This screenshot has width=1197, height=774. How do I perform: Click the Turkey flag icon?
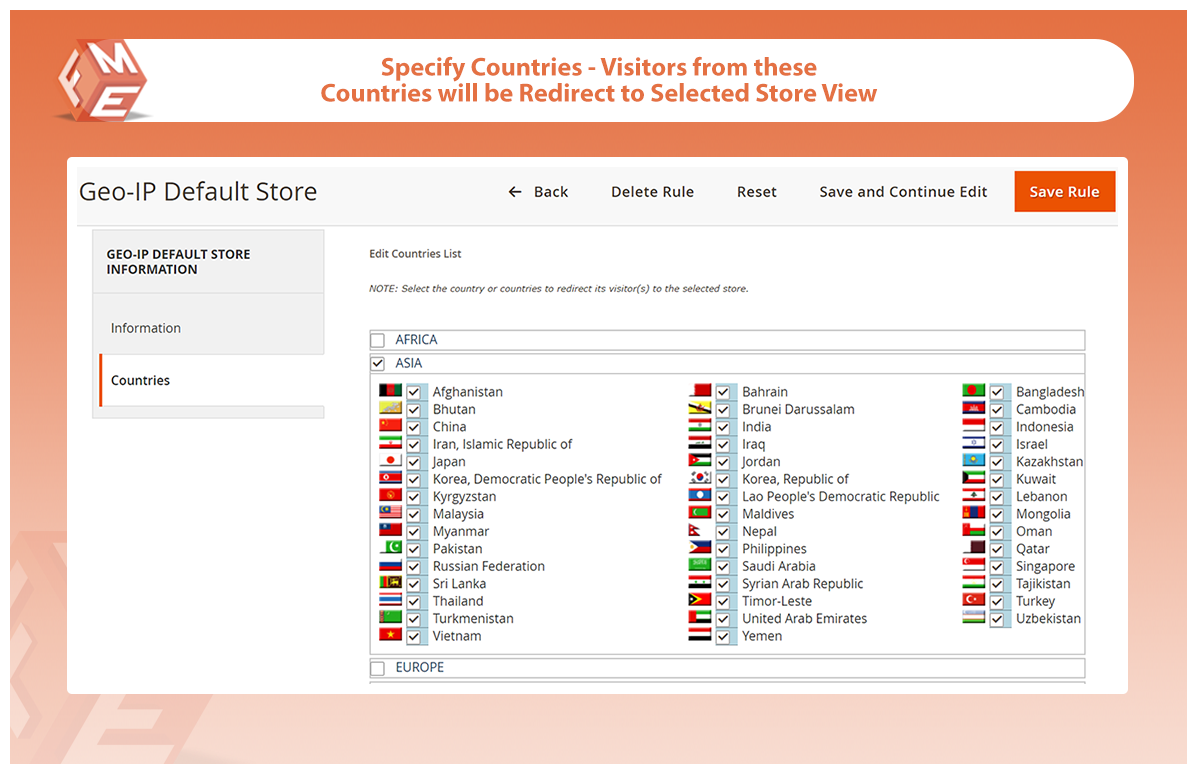tap(973, 600)
